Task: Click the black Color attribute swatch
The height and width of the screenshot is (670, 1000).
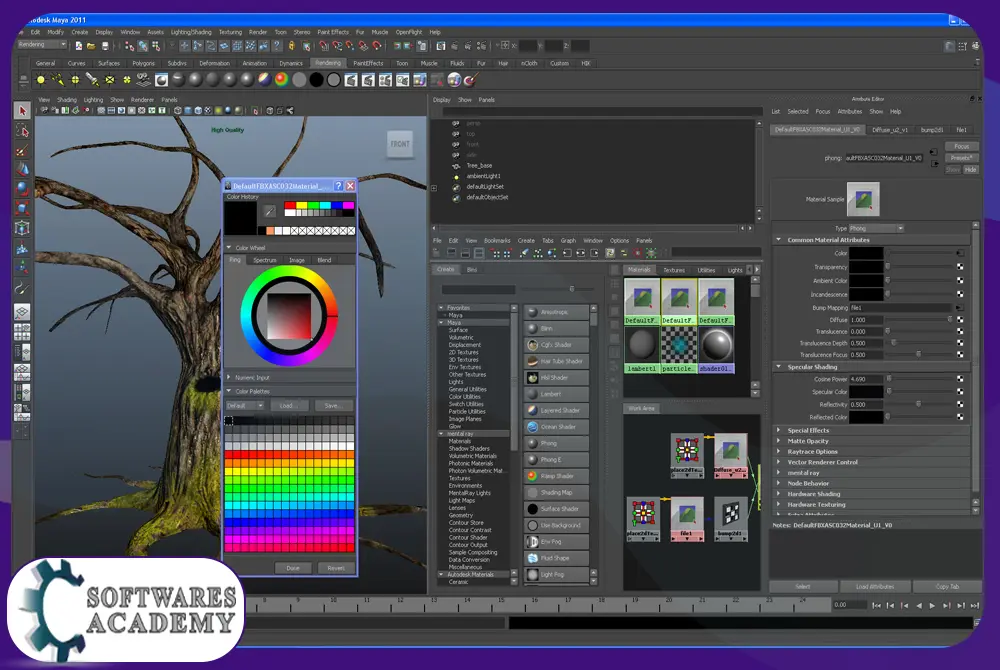Action: [x=865, y=253]
